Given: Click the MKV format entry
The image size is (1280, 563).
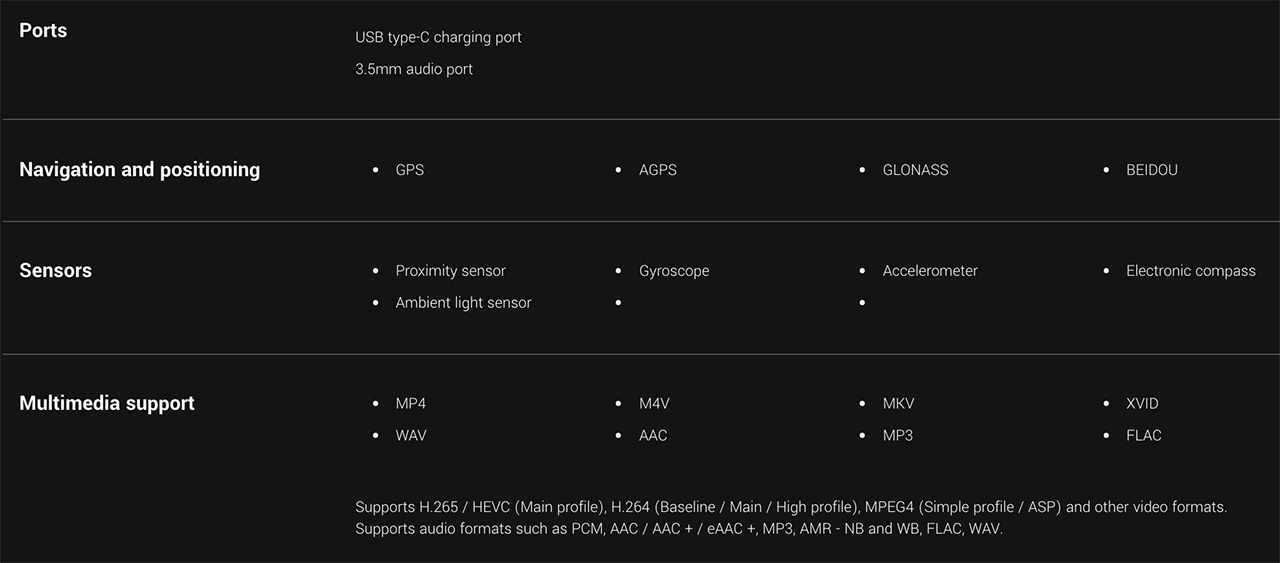Looking at the screenshot, I should (x=898, y=404).
